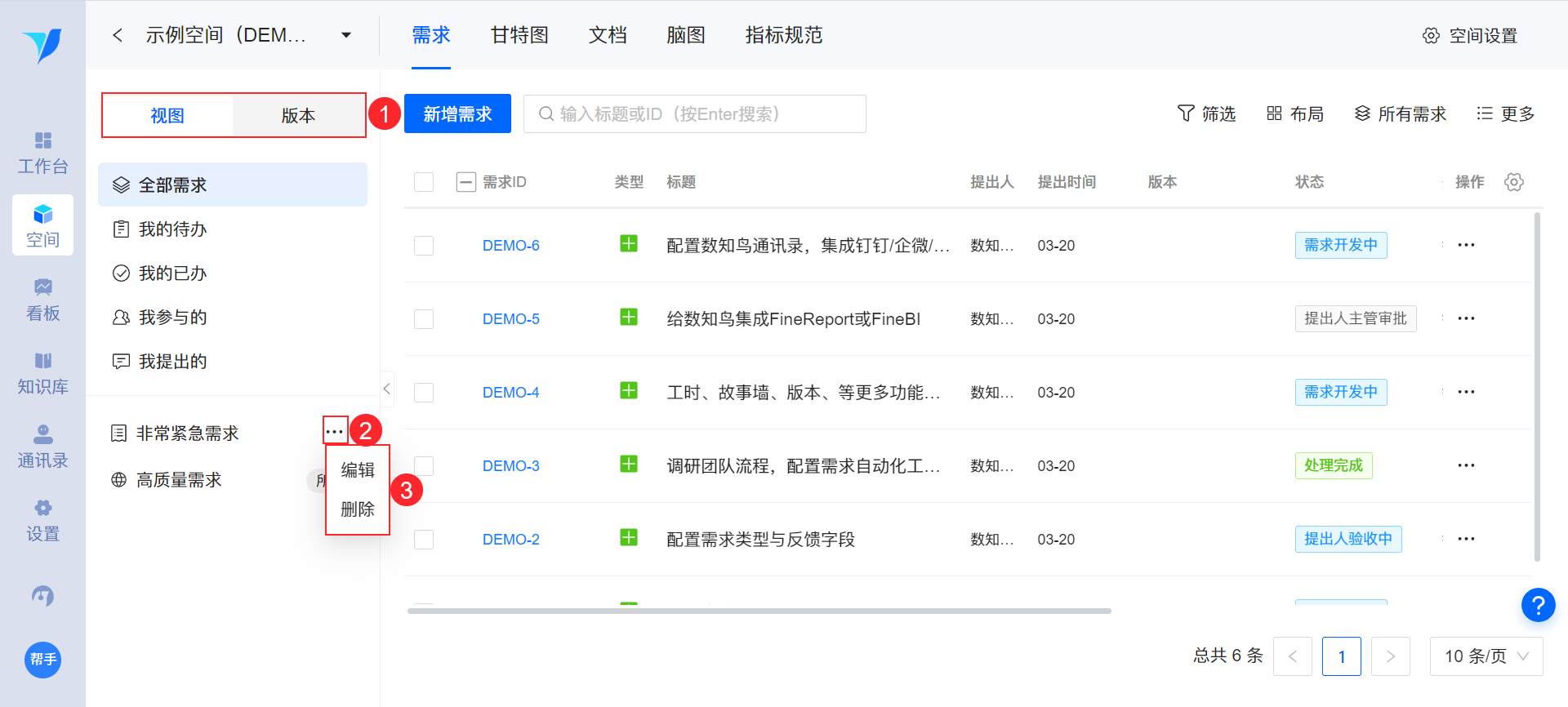This screenshot has width=1568, height=707.
Task: Open the 工作台 workbench sidebar icon
Action: (x=42, y=153)
